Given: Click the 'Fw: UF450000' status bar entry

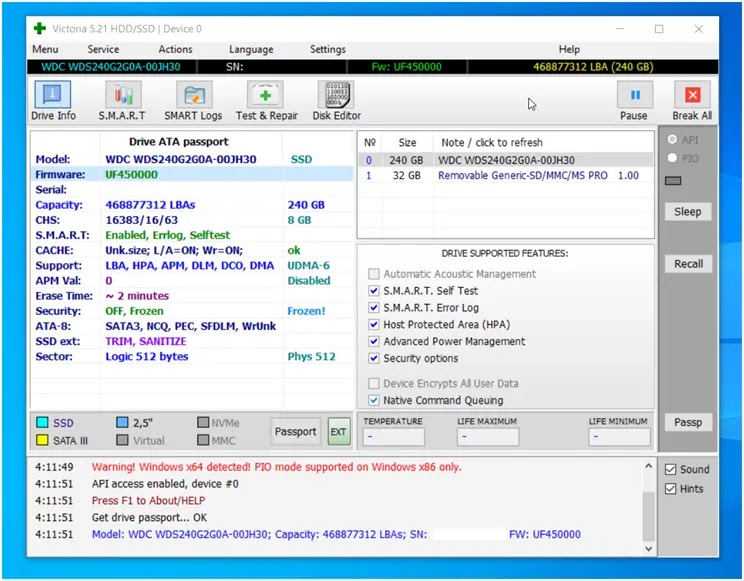Looking at the screenshot, I should tap(406, 67).
